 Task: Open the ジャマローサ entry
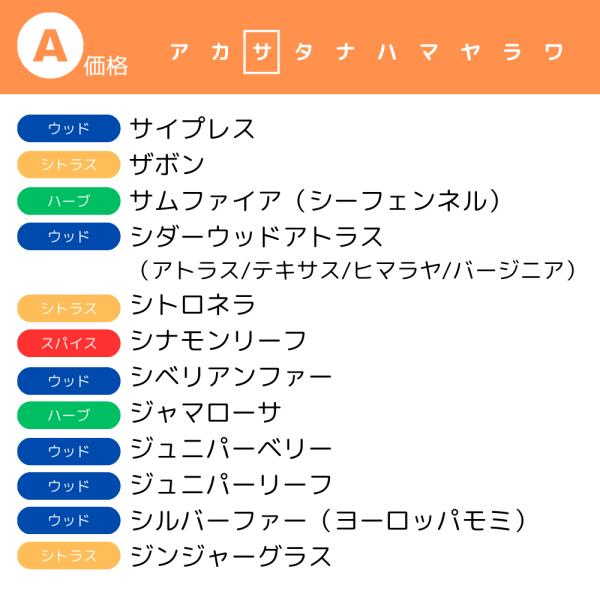click(206, 414)
